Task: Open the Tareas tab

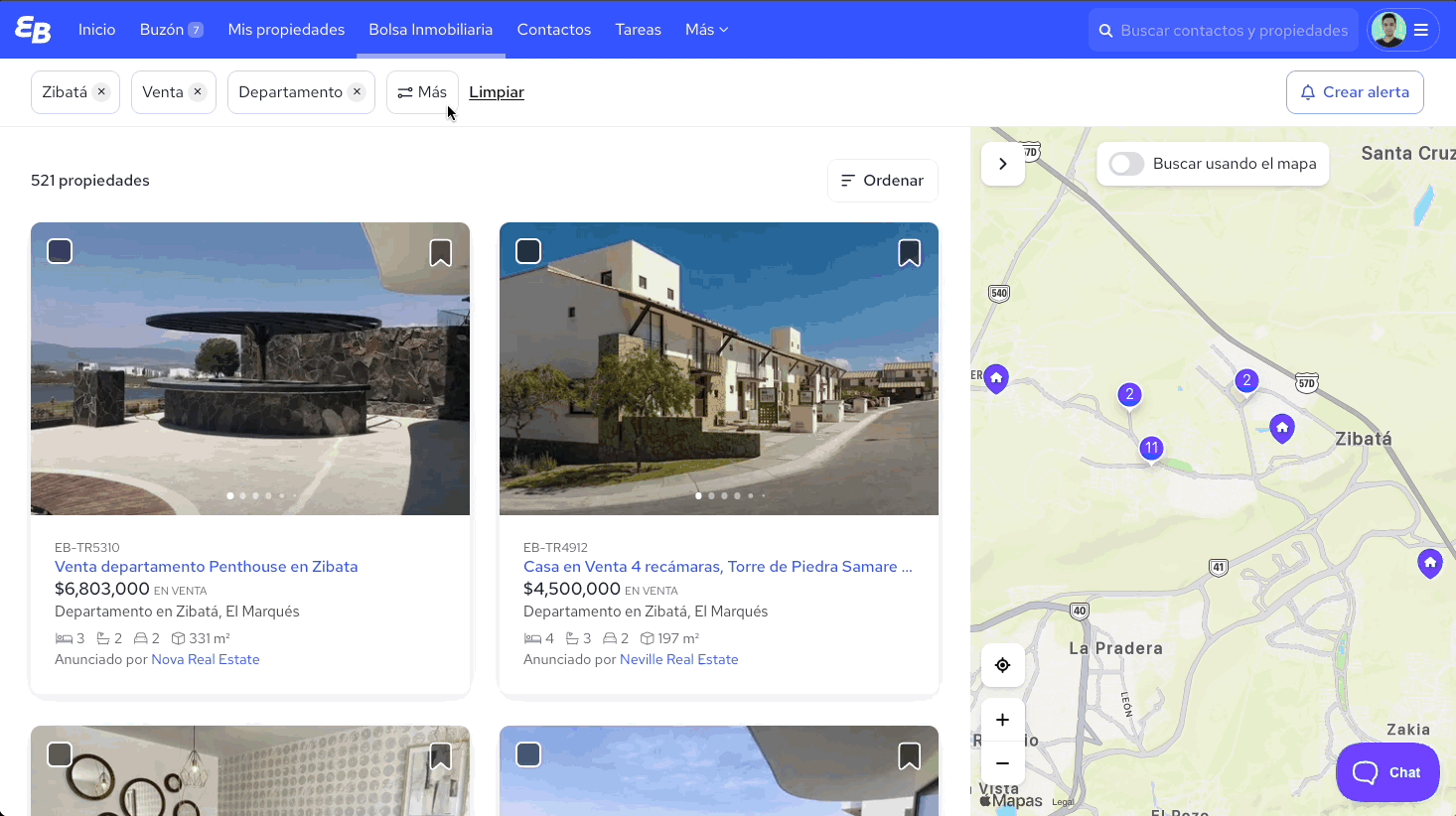Action: 639,30
